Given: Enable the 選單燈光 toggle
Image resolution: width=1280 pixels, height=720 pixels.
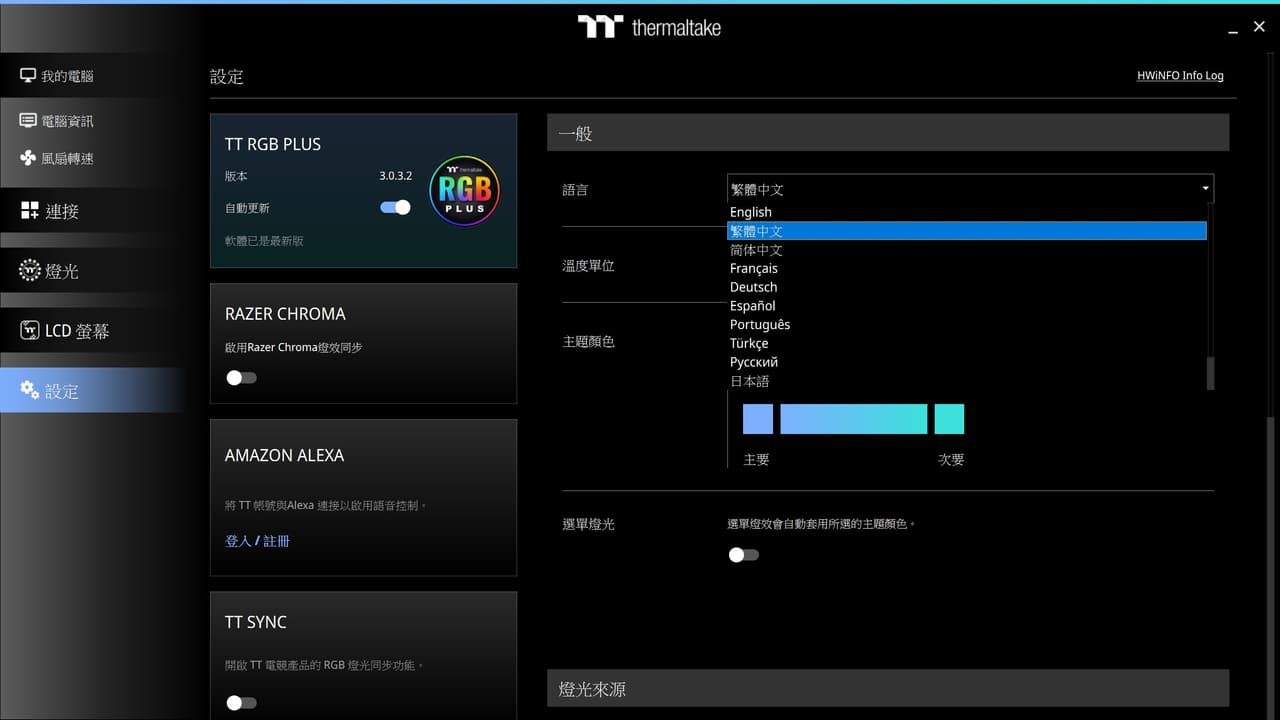Looking at the screenshot, I should tap(743, 555).
